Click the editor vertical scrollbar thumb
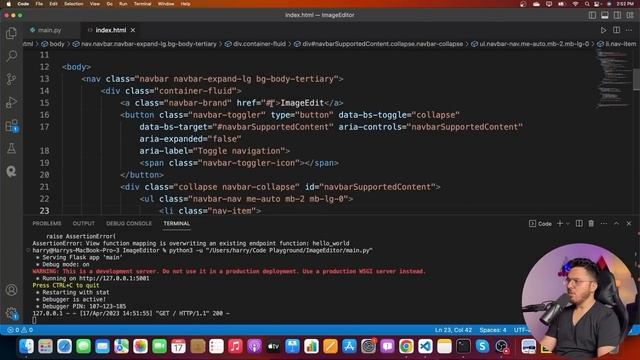 pyautogui.click(x=636, y=79)
